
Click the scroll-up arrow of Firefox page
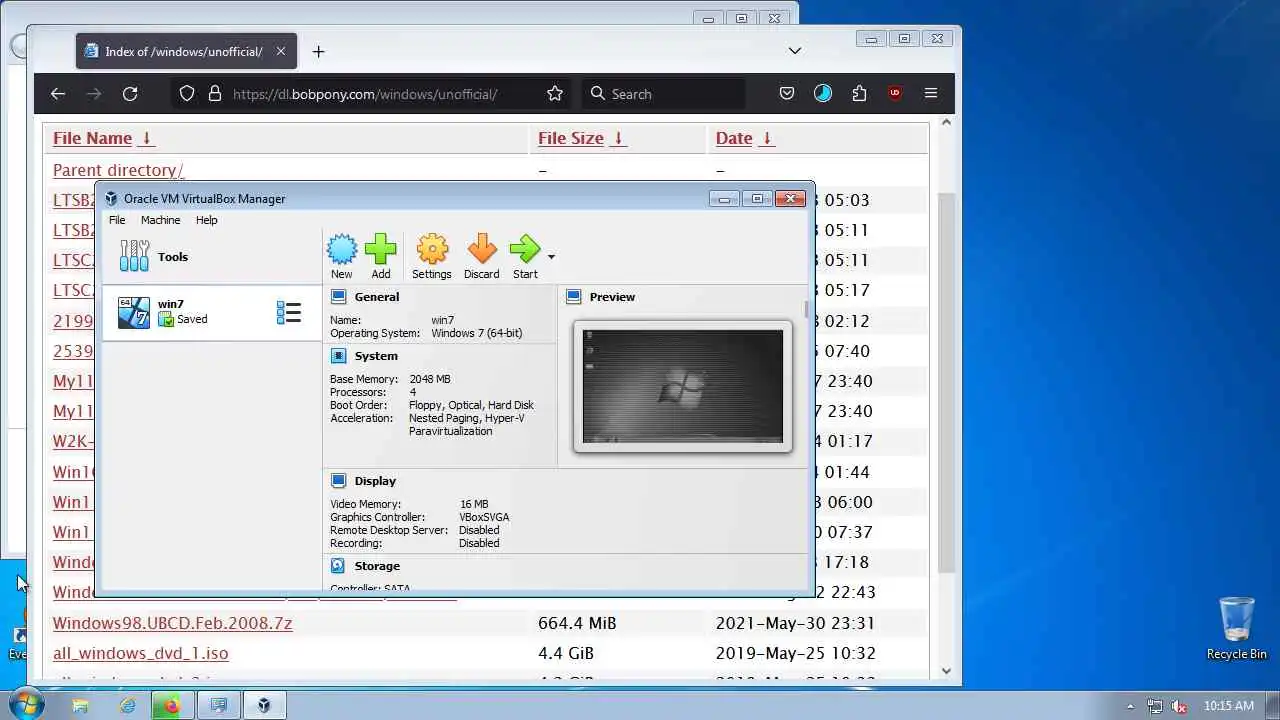tap(946, 122)
